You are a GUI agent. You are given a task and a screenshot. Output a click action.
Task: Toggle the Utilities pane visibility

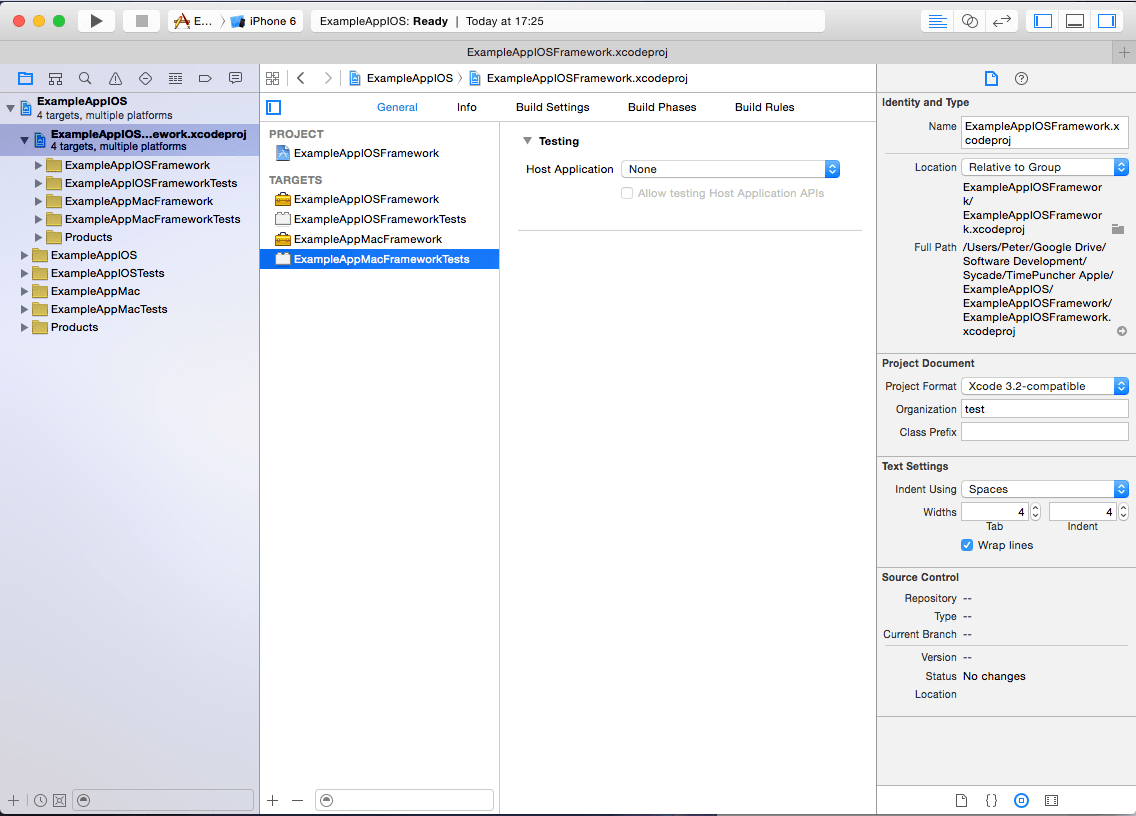click(1107, 21)
